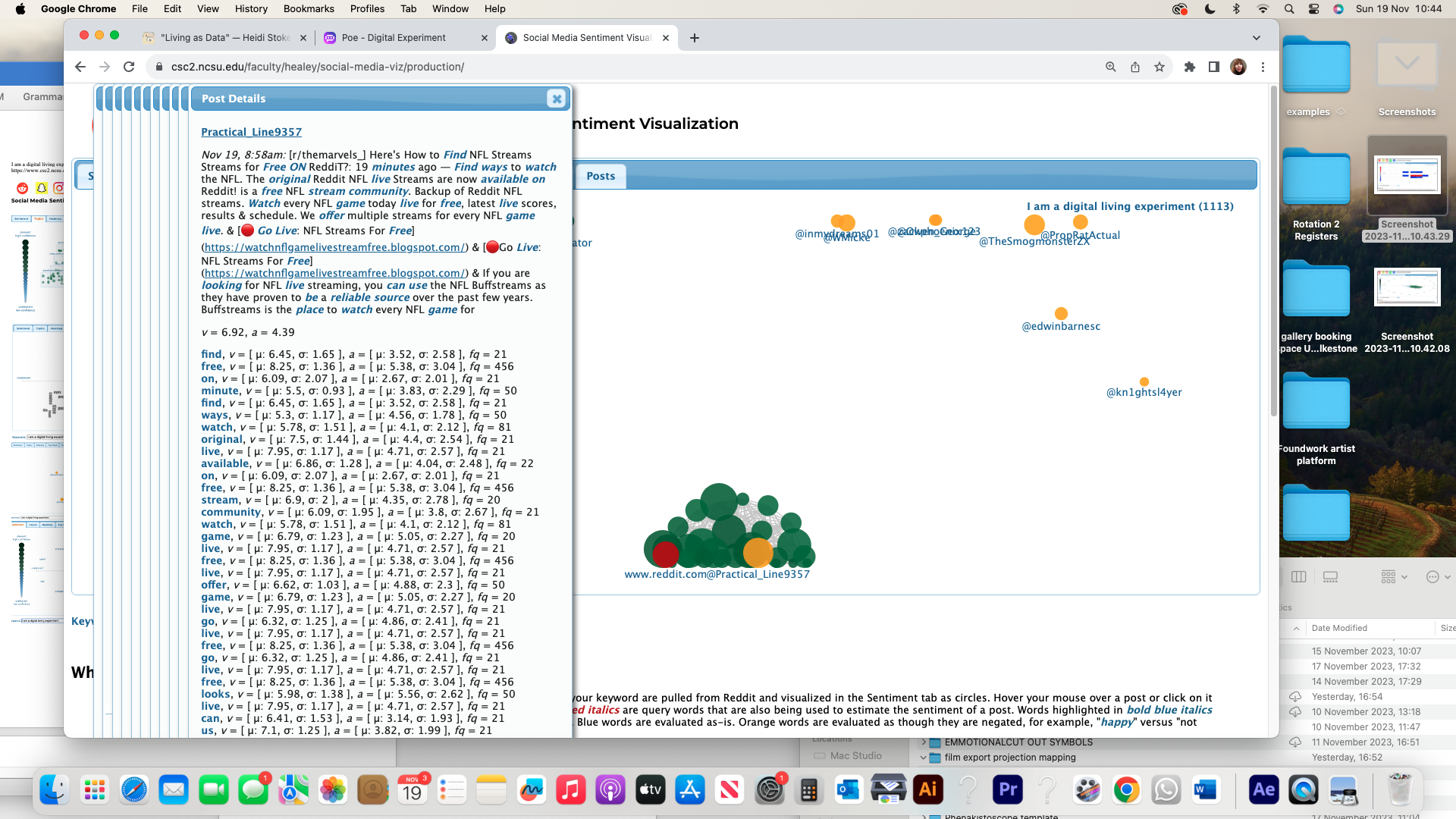Download iCloud item dated 11 November 16:51
Screen dimensions: 1456x819
(x=1295, y=742)
